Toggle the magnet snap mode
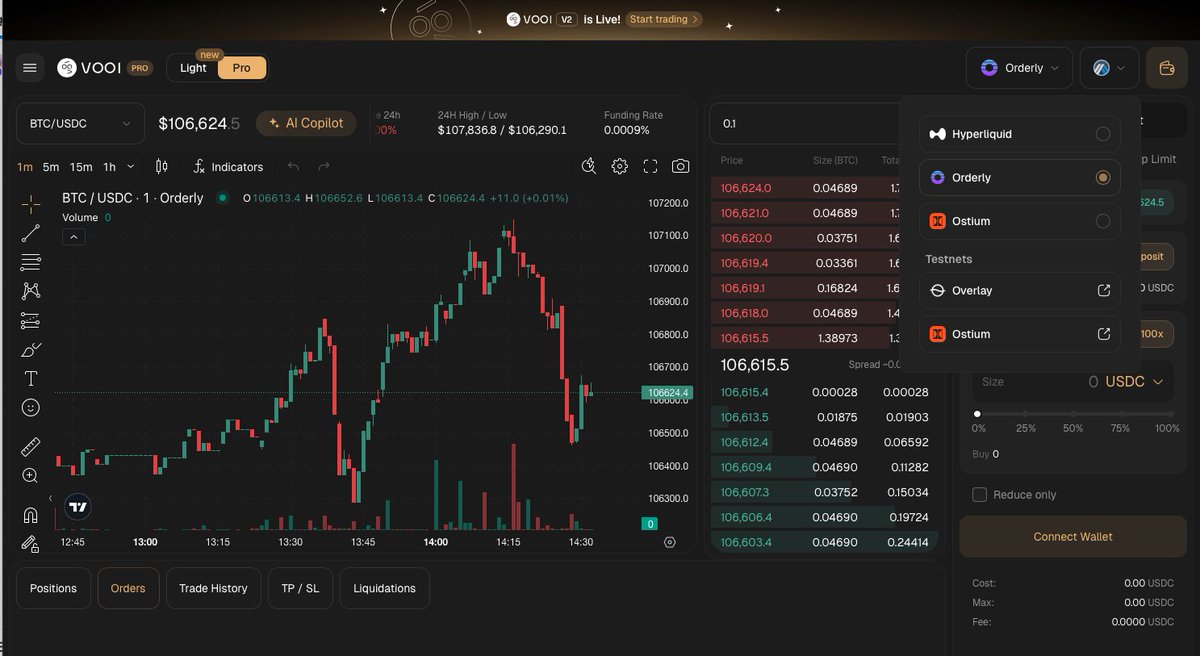Screen dimensions: 1200x656 31,515
